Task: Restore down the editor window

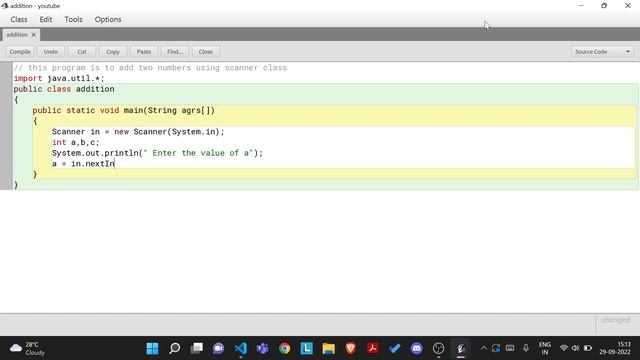Action: [x=604, y=6]
